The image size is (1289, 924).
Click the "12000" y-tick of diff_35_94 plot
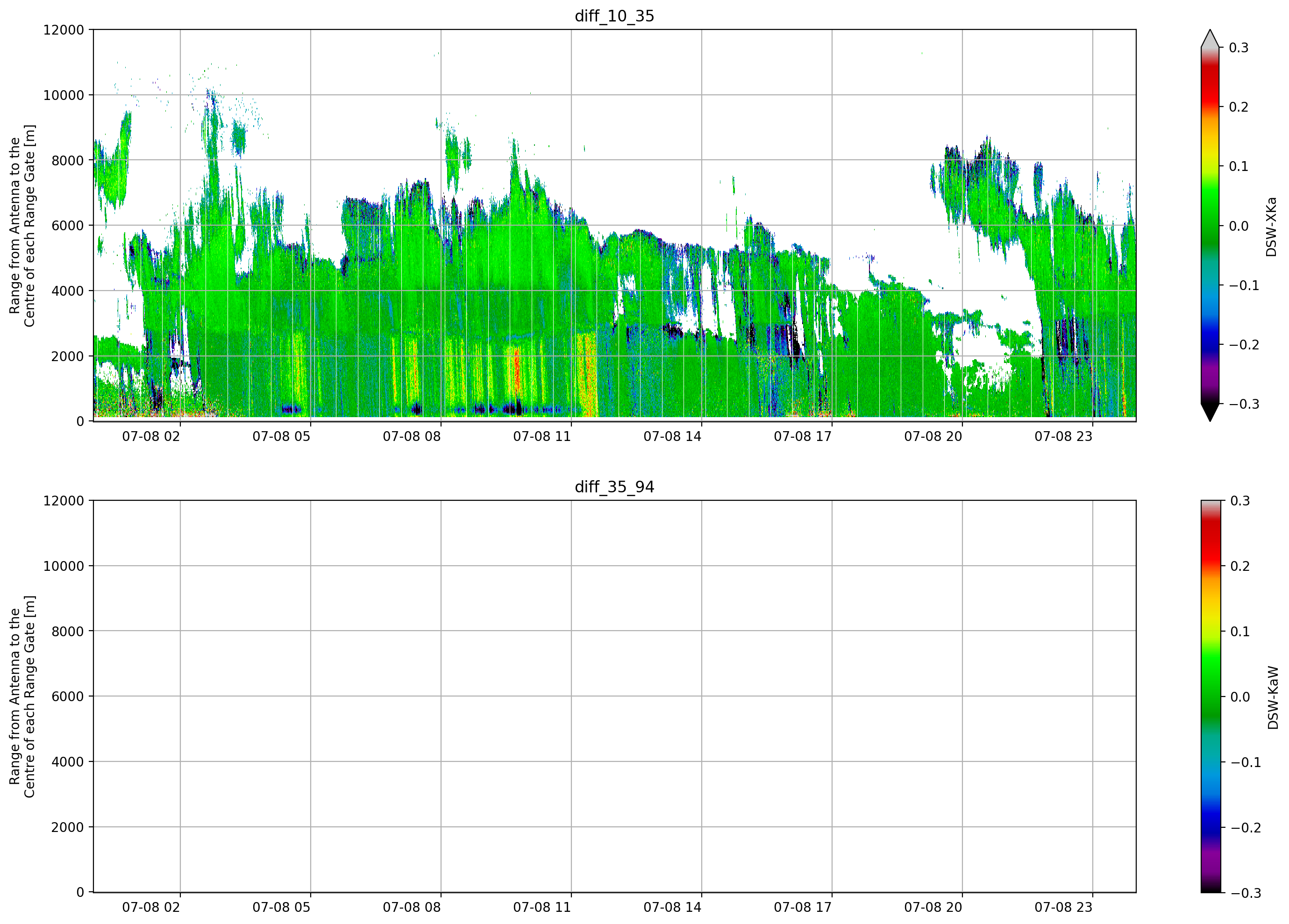click(x=64, y=501)
